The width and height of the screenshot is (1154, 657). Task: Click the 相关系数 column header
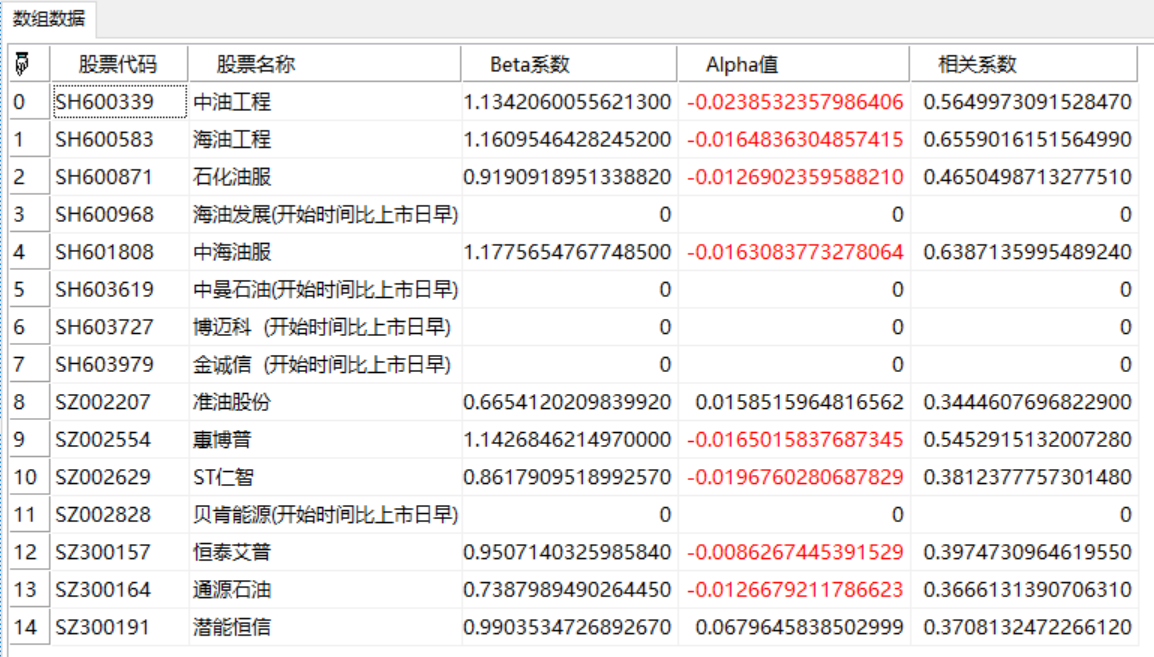[x=977, y=65]
